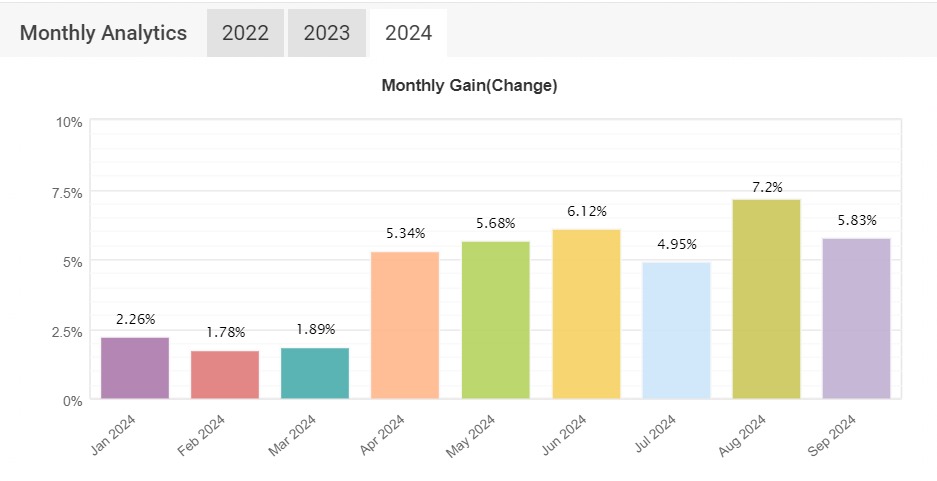937x481 pixels.
Task: Select the Mar 2024 teal bar
Action: 315,373
